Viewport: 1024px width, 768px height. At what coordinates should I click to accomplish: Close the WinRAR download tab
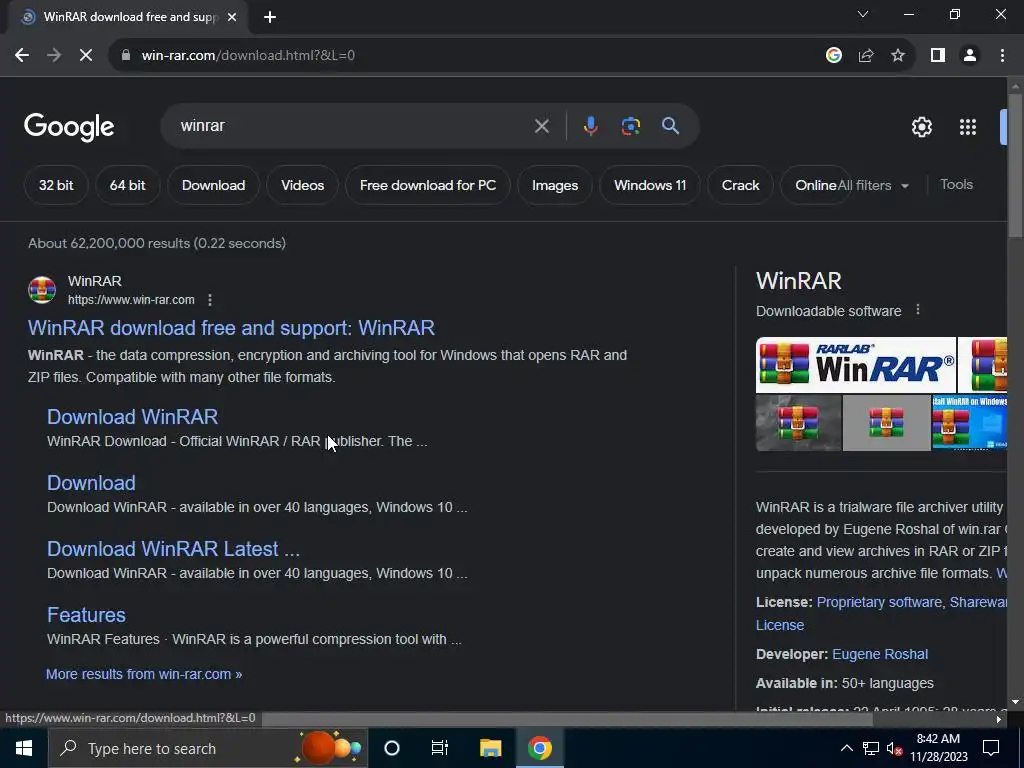click(x=231, y=18)
